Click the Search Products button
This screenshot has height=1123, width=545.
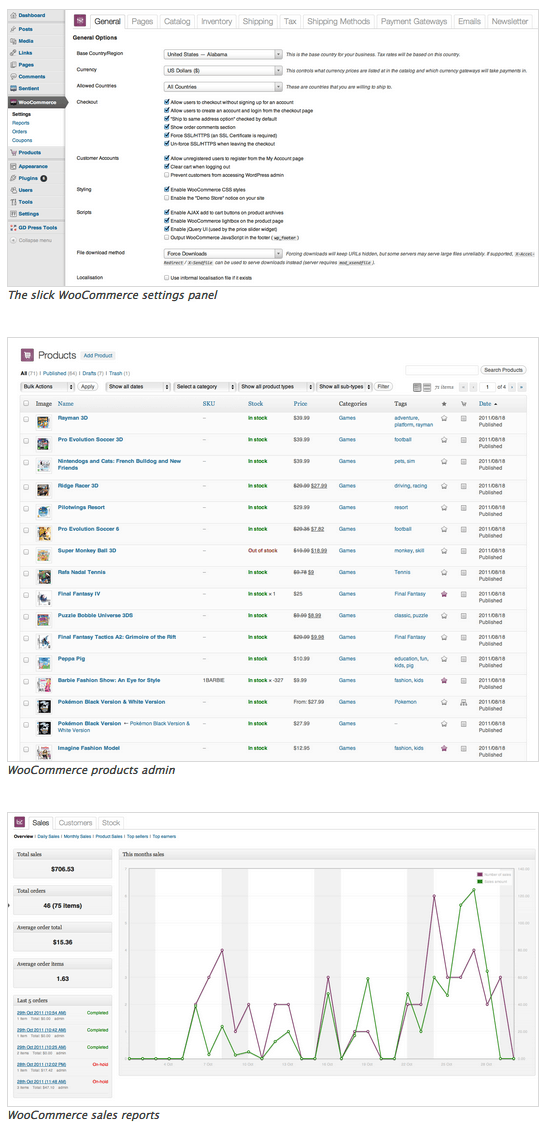point(503,370)
